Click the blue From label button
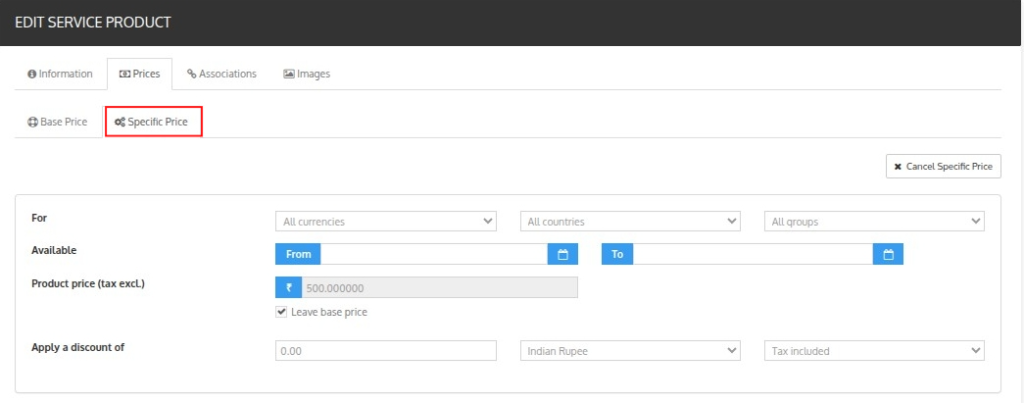The width and height of the screenshot is (1024, 403). (x=298, y=254)
